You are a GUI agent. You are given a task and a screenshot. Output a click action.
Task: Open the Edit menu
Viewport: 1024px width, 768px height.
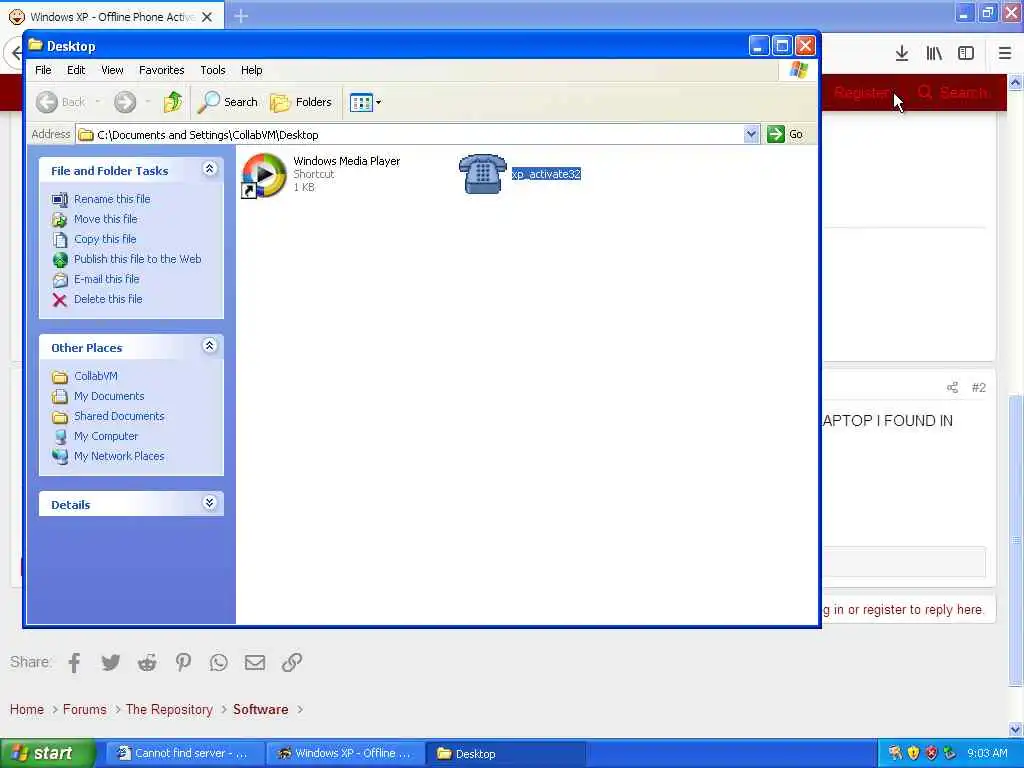(x=76, y=70)
